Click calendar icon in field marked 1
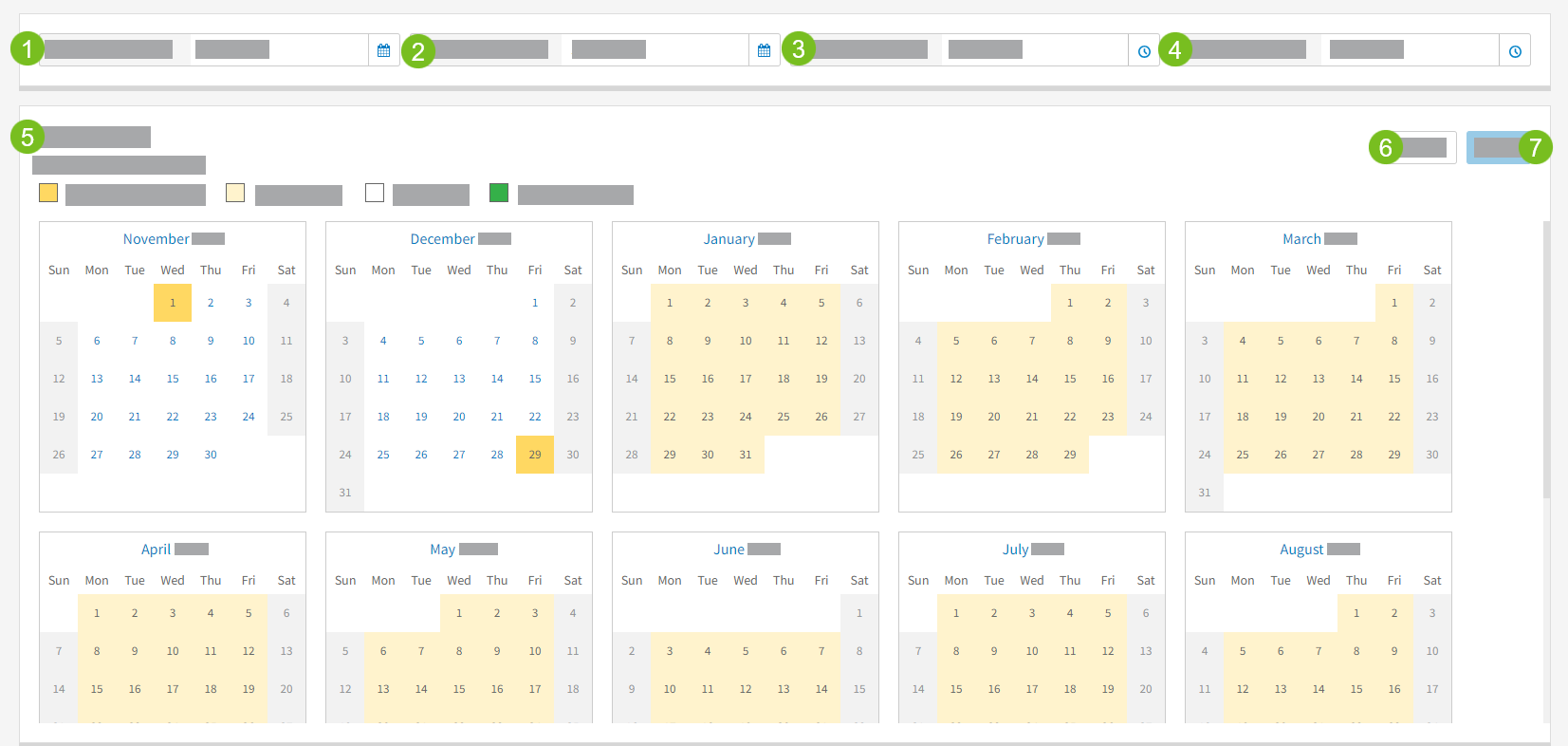 point(383,50)
